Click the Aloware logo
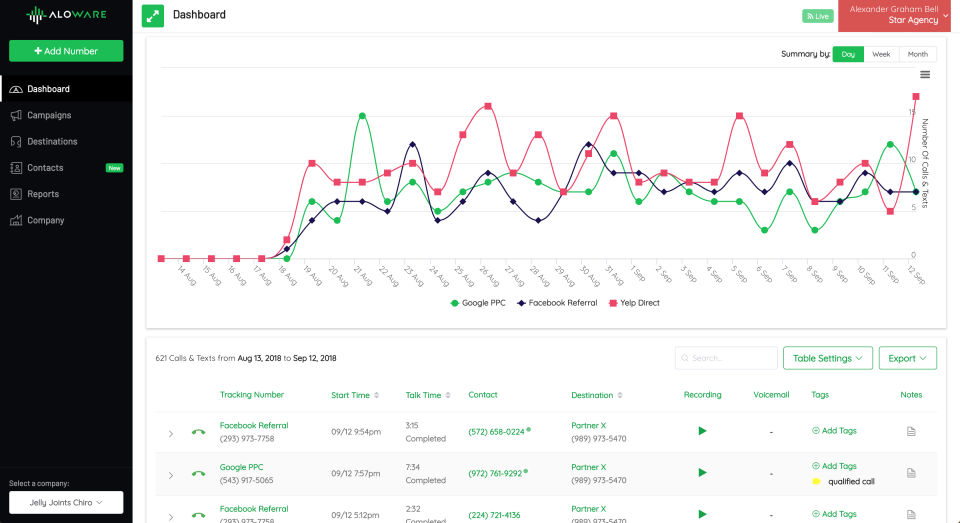Screen dimensions: 960x523 (x=64, y=15)
